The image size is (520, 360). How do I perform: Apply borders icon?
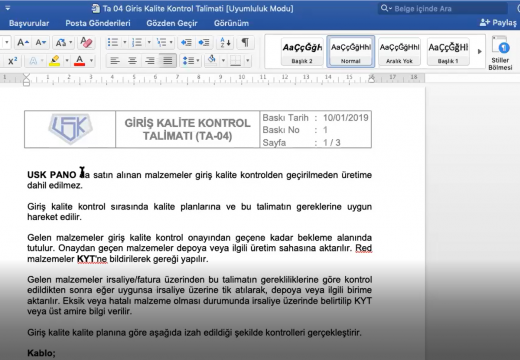(x=236, y=61)
